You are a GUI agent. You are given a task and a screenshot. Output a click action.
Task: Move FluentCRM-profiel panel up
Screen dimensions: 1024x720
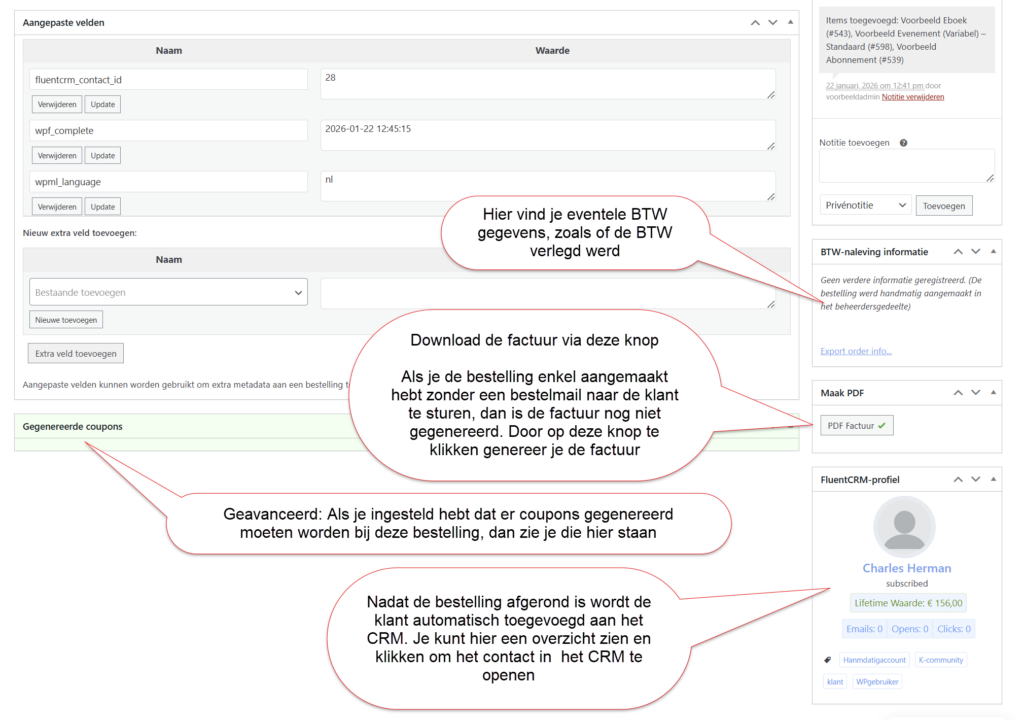(957, 480)
